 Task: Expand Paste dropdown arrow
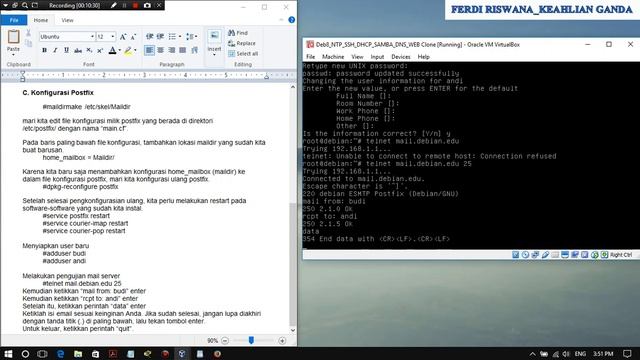(13, 54)
